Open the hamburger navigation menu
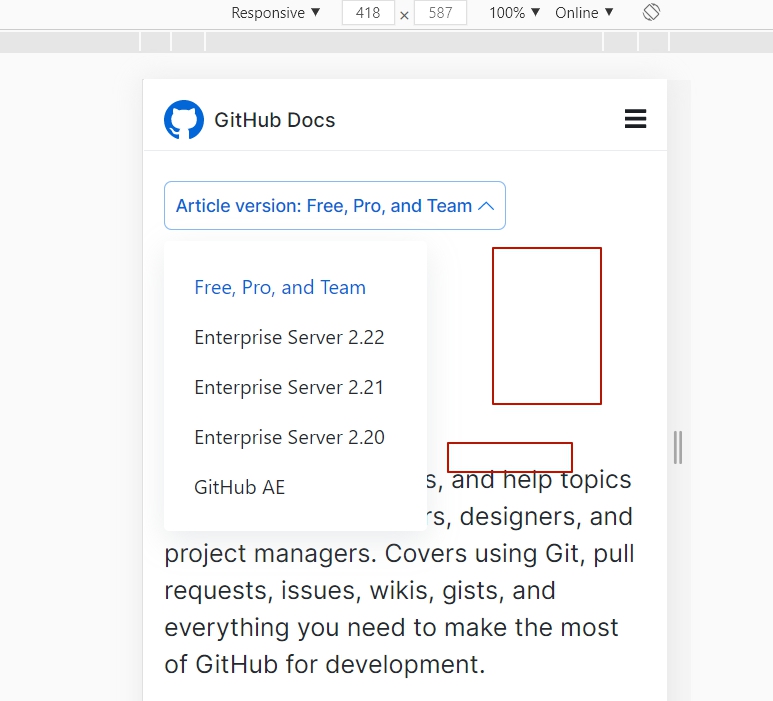The width and height of the screenshot is (773, 701). pos(635,119)
